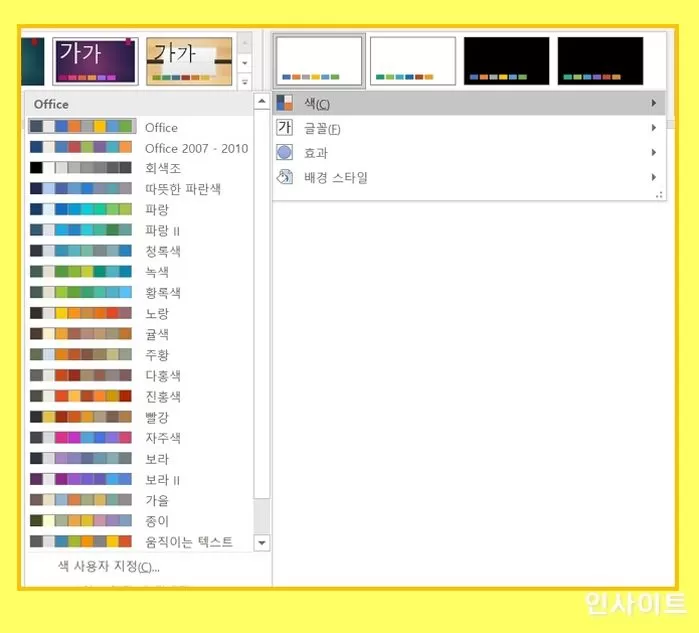Image resolution: width=699 pixels, height=633 pixels.
Task: Choose the first black variant thumbnail
Action: coord(506,61)
